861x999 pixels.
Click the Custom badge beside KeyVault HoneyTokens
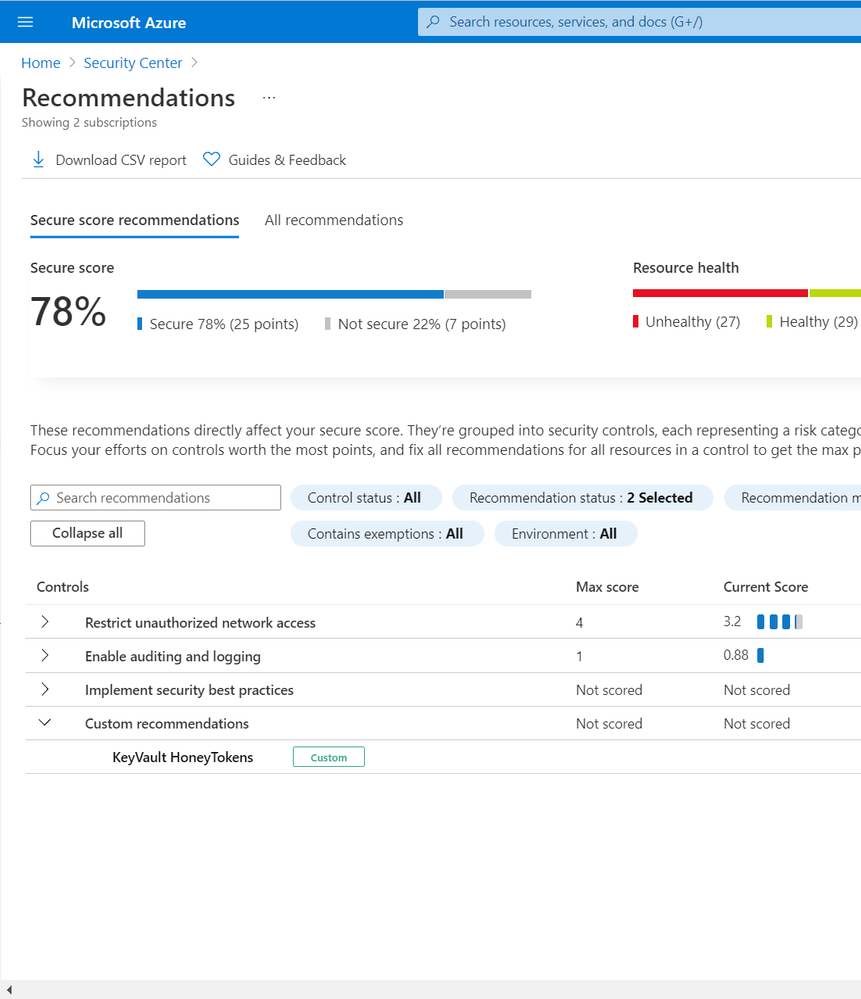click(x=328, y=758)
